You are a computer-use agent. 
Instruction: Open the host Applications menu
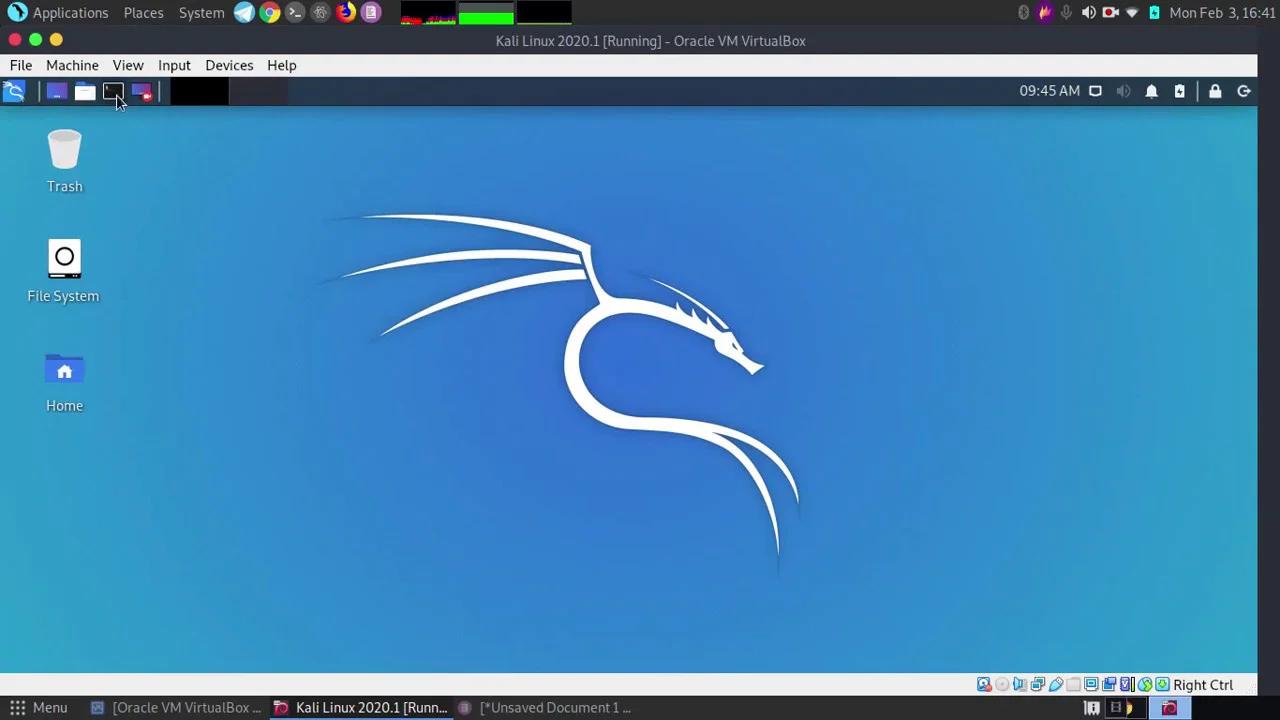pyautogui.click(x=58, y=13)
